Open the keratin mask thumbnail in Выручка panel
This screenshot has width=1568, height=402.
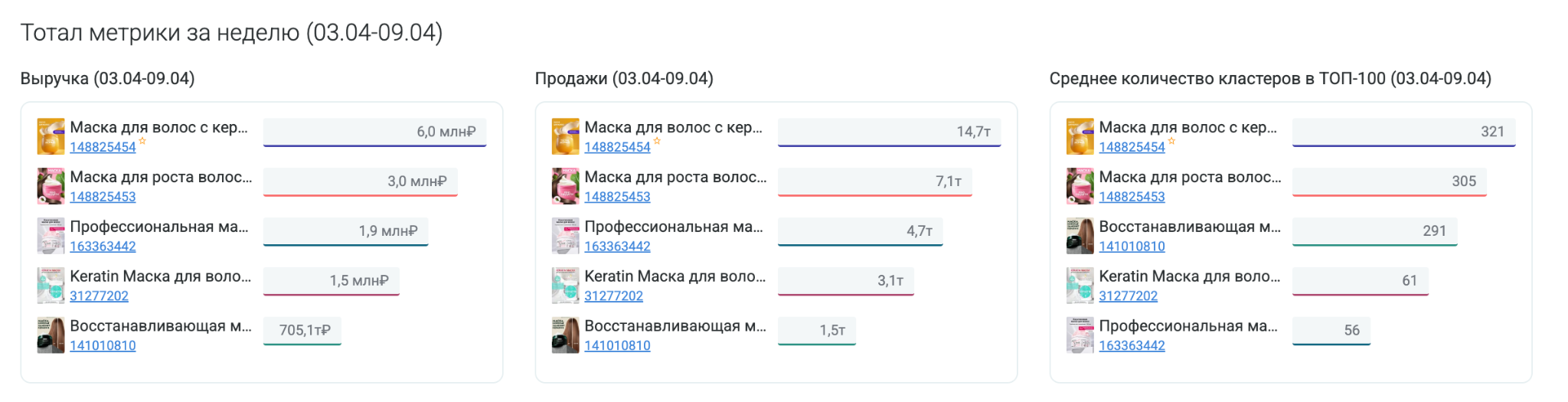click(51, 286)
